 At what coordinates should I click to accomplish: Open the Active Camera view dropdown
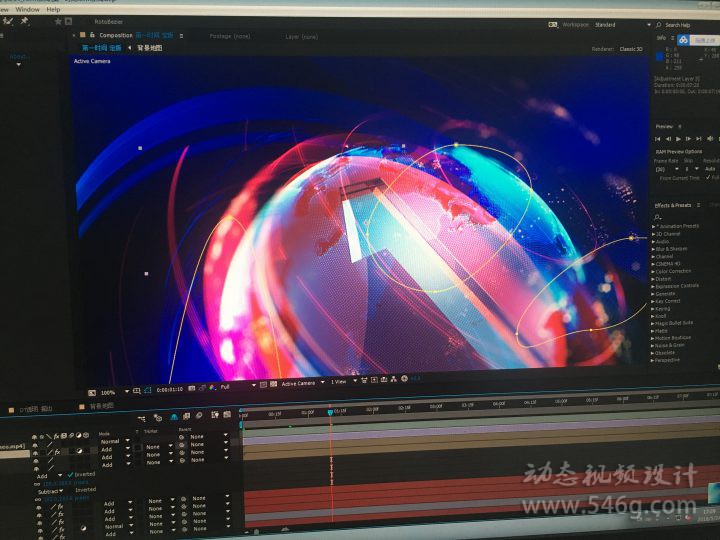click(x=301, y=383)
